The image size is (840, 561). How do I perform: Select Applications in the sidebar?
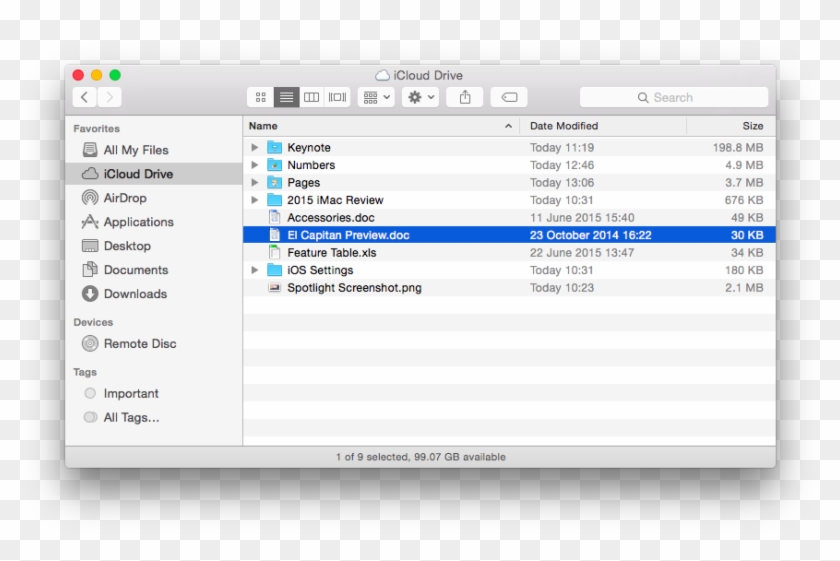[138, 222]
